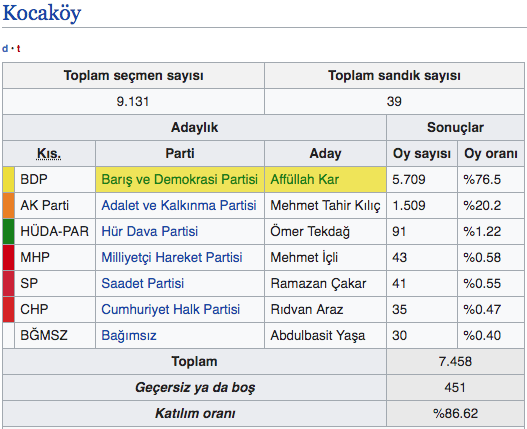Viewport: 527px width, 429px height.
Task: Select vote count 35
Action: [399, 309]
